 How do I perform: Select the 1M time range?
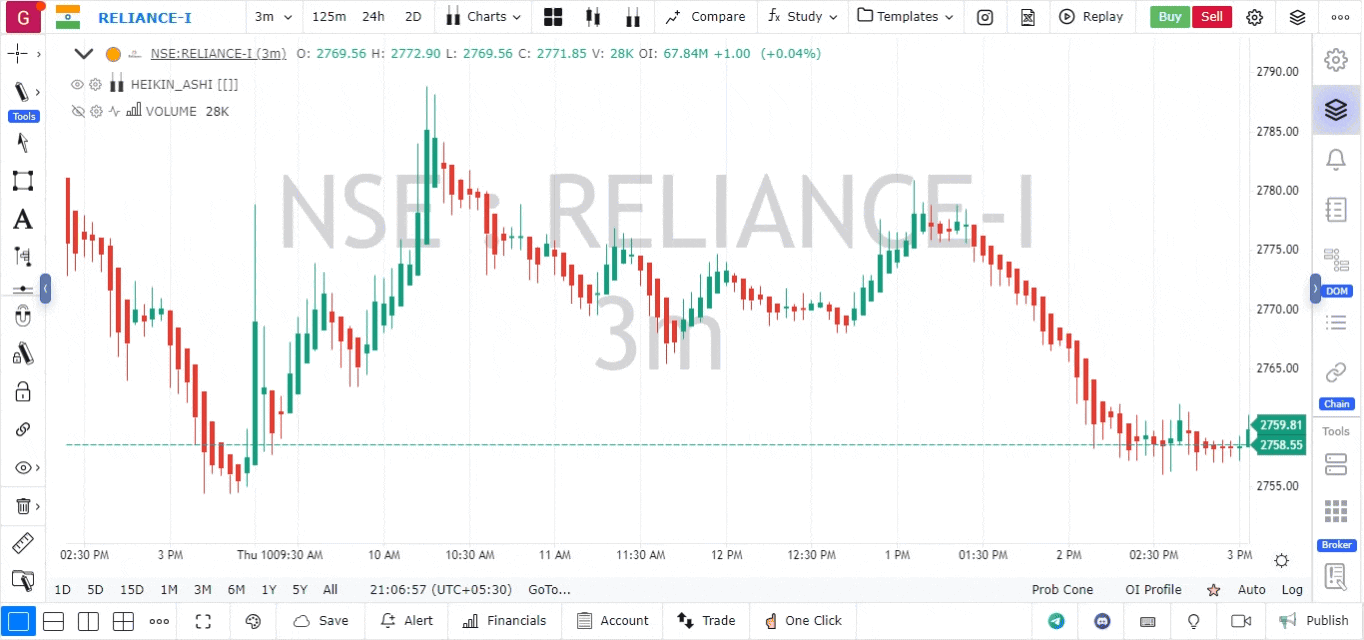point(169,590)
